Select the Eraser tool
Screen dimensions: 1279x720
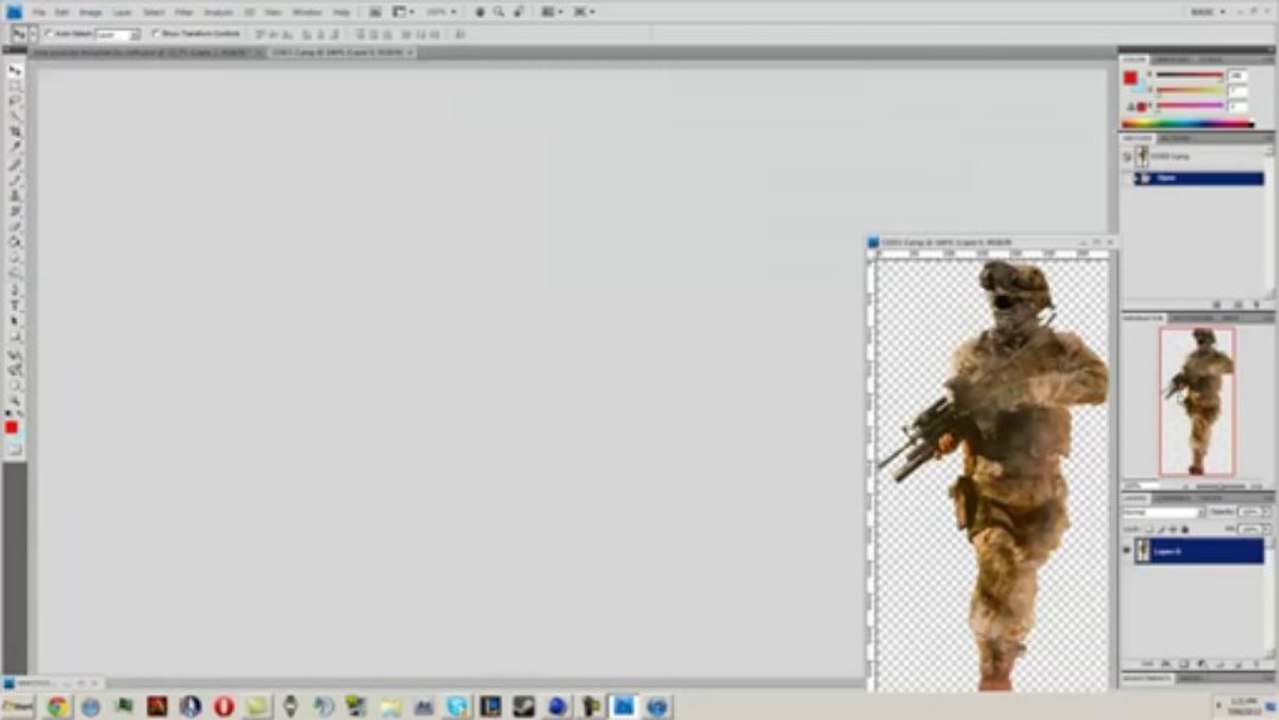click(15, 225)
